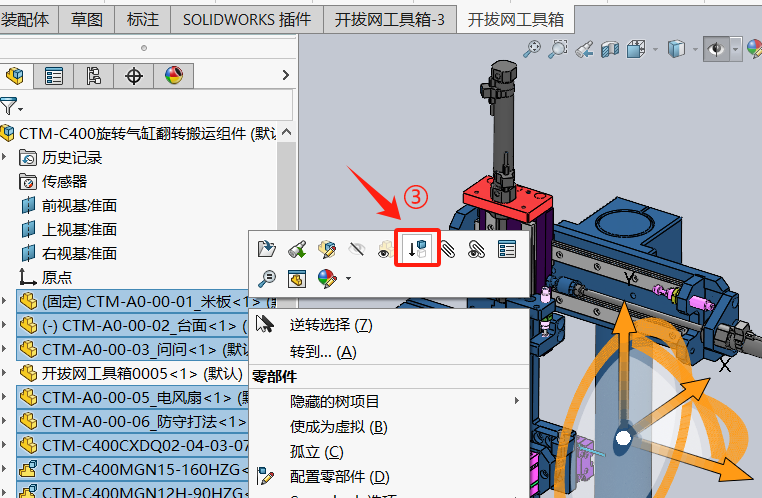The height and width of the screenshot is (498, 762).
Task: Expand the CTM-A0-00-02_台面 component
Action: (4, 325)
